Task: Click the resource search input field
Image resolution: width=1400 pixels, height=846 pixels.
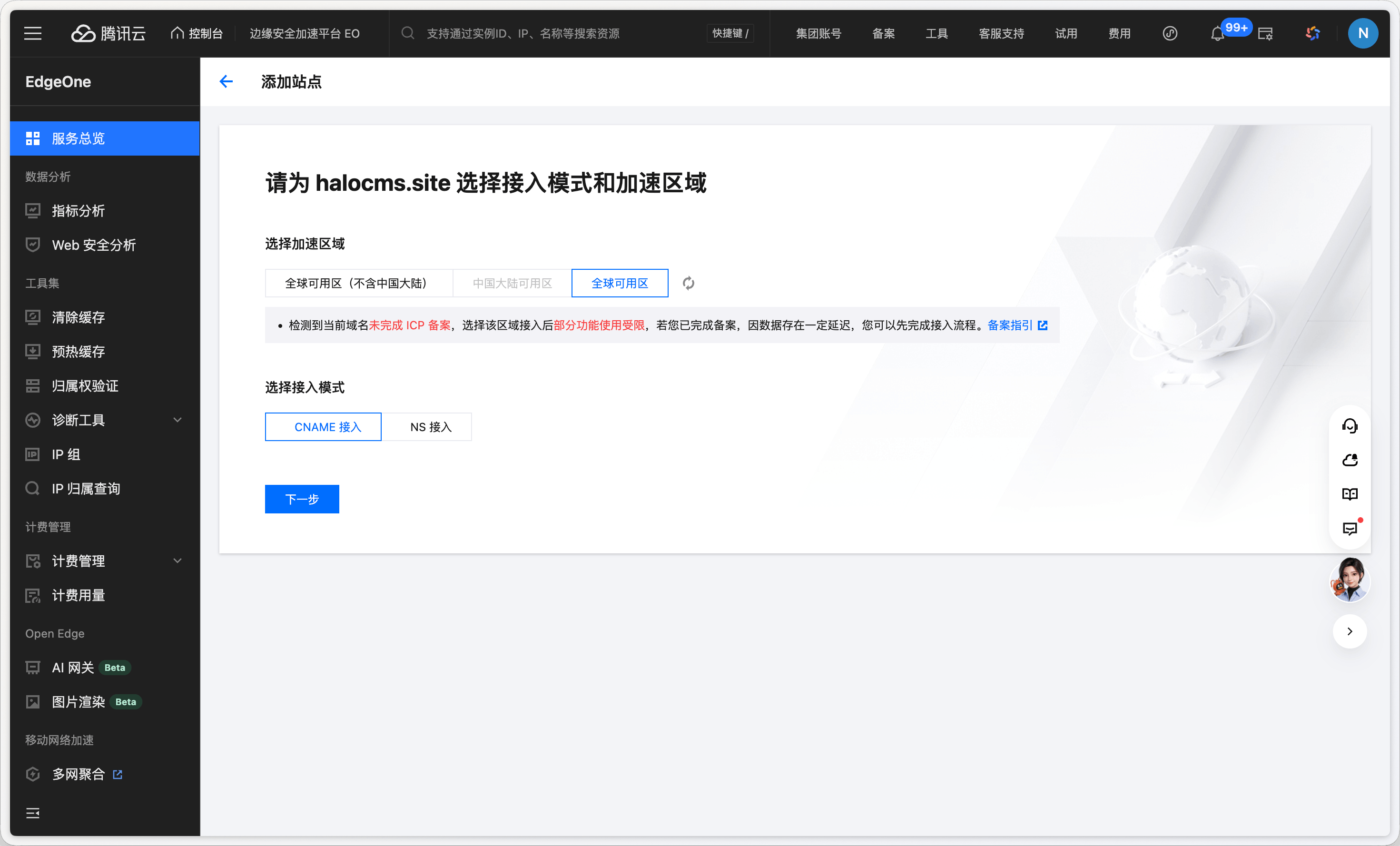Action: coord(523,33)
